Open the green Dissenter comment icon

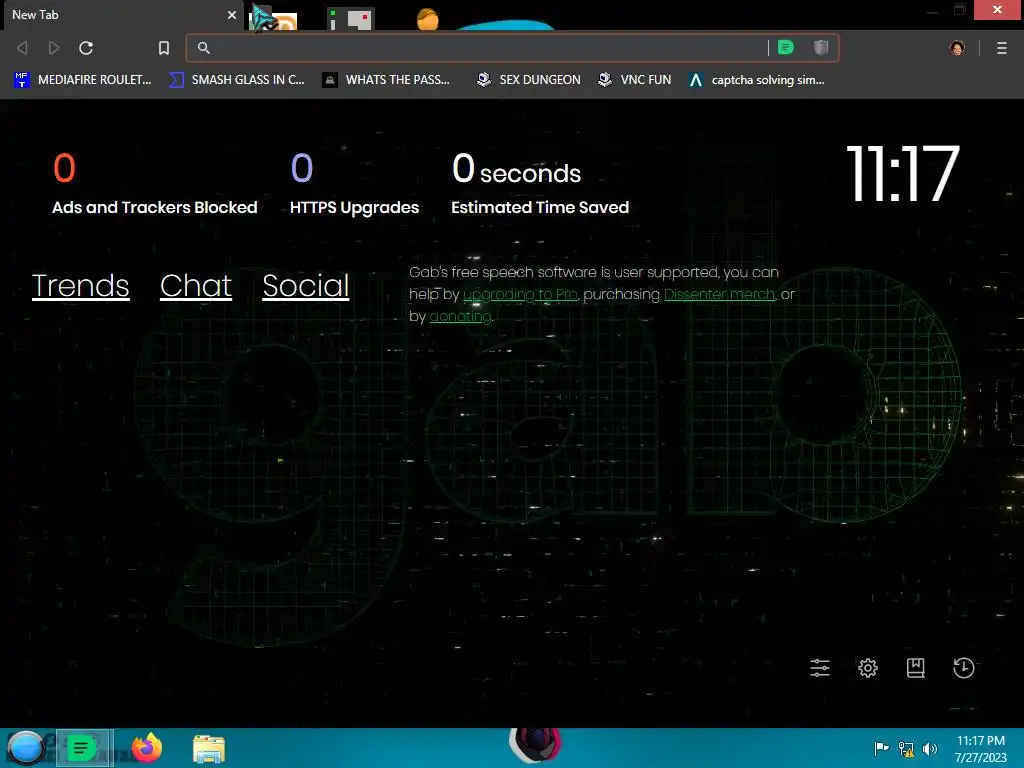point(786,47)
